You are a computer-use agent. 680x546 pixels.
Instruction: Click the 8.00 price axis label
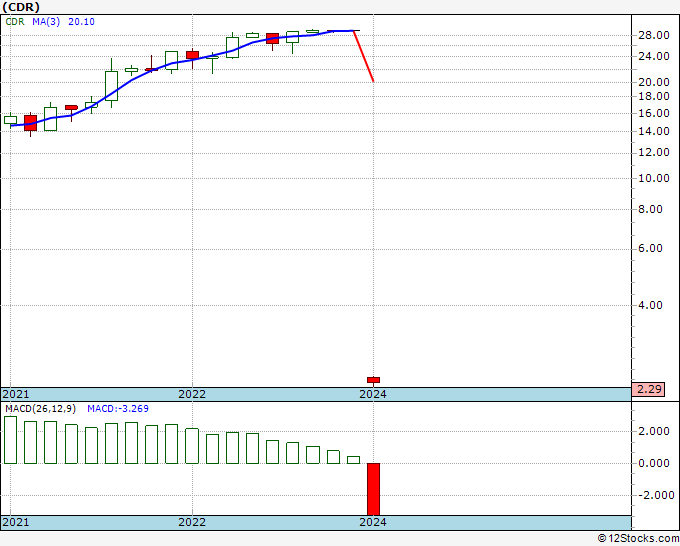[x=651, y=209]
